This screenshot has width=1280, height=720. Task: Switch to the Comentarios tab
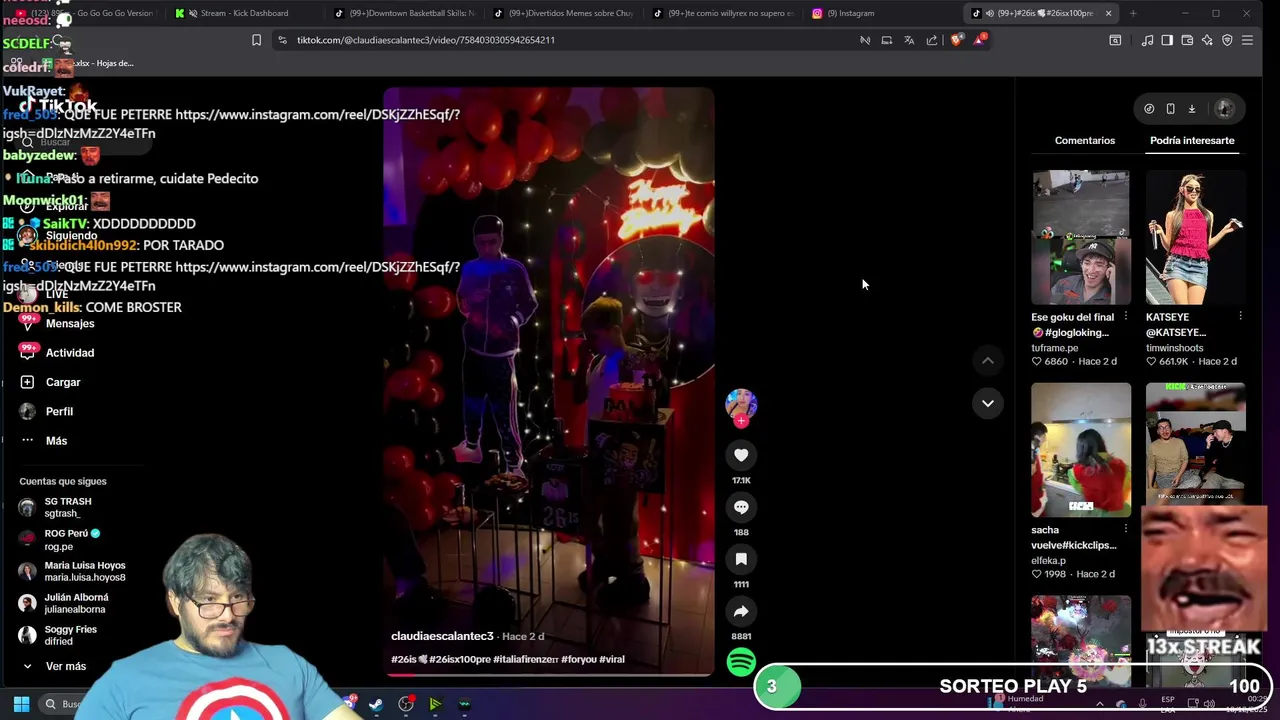point(1084,141)
